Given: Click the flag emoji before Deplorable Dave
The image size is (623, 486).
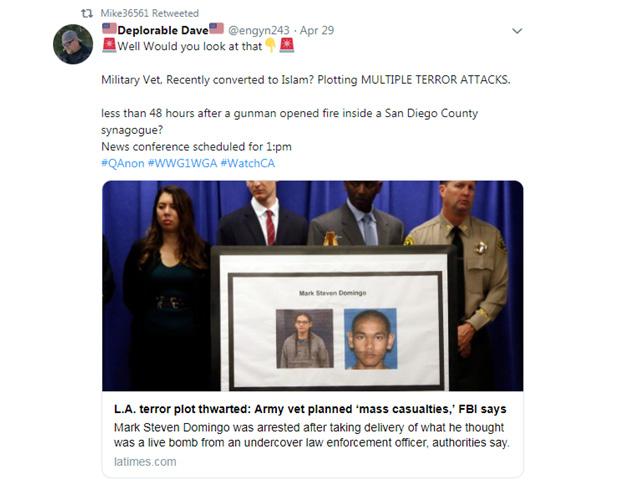Looking at the screenshot, I should [x=109, y=29].
